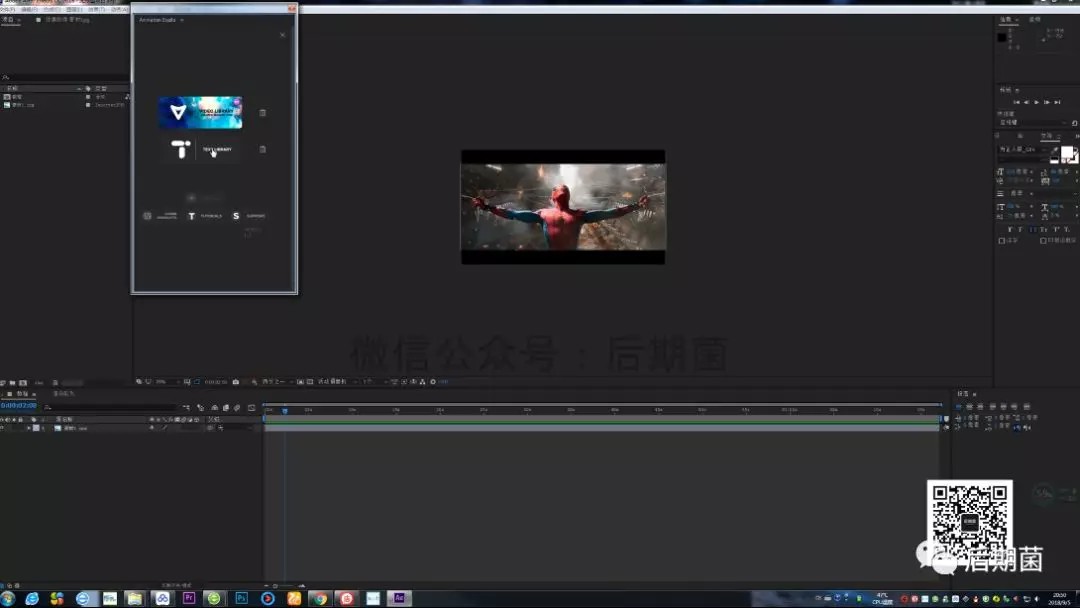This screenshot has width=1080, height=608.
Task: Click the Project panel search field
Action: pyautogui.click(x=65, y=77)
